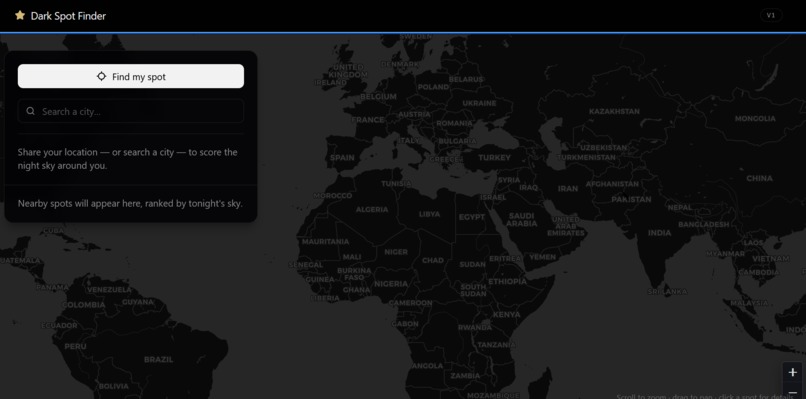The image size is (806, 399).
Task: Select the Myanmar map label
Action: point(725,253)
